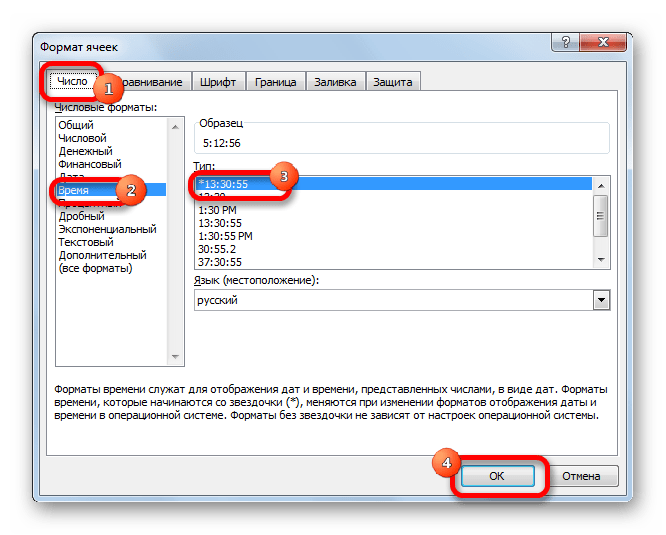Open the Шрифт tab
Image resolution: width=666 pixels, height=535 pixels.
pos(218,82)
